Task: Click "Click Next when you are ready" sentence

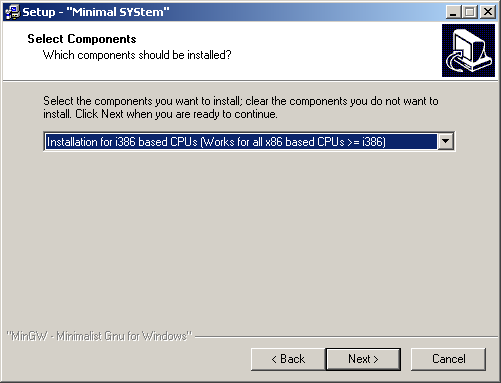Action: coord(176,114)
